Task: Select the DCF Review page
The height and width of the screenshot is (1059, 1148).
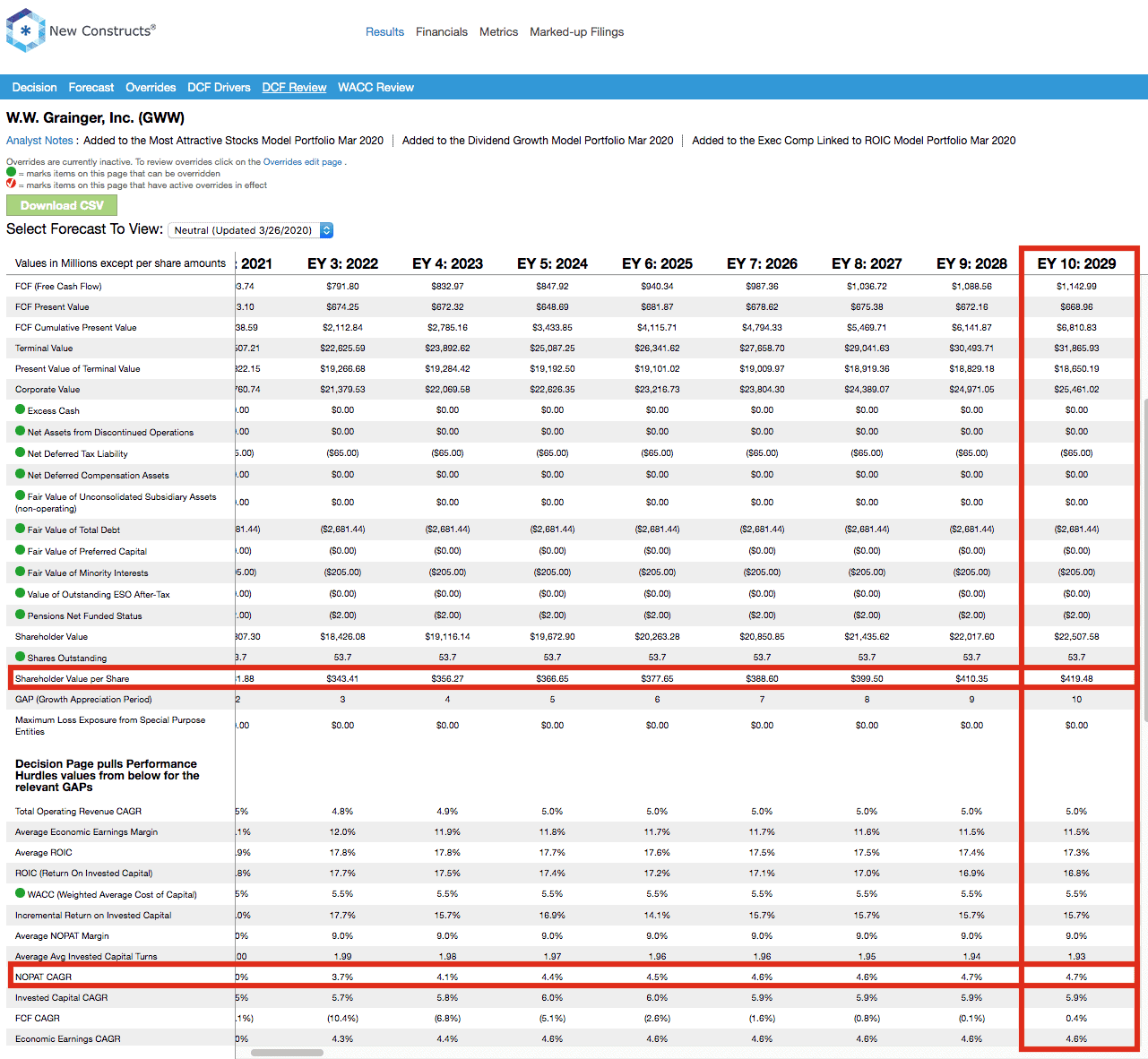Action: 294,87
